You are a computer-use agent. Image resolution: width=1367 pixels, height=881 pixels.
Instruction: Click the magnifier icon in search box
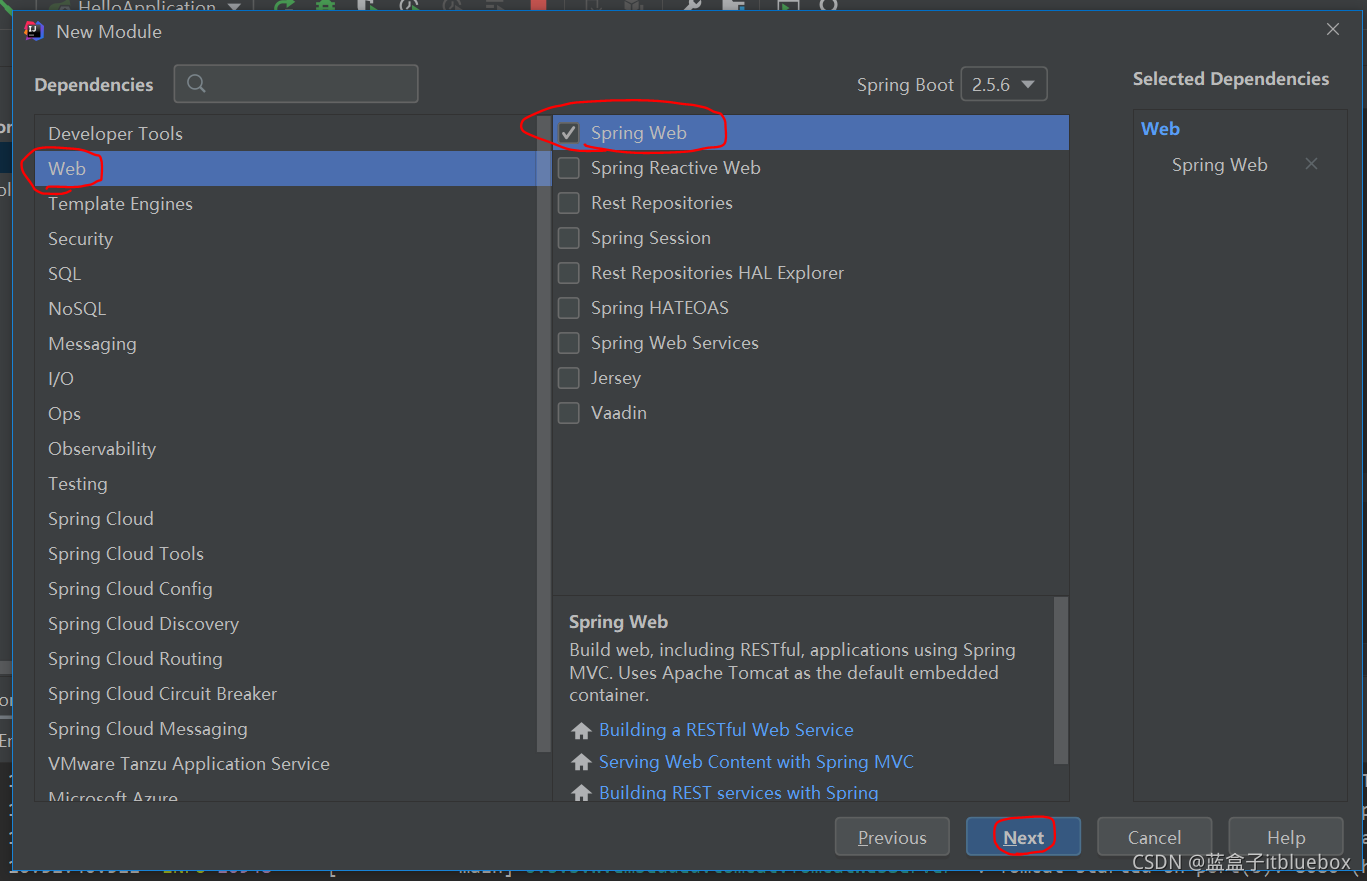pos(196,84)
